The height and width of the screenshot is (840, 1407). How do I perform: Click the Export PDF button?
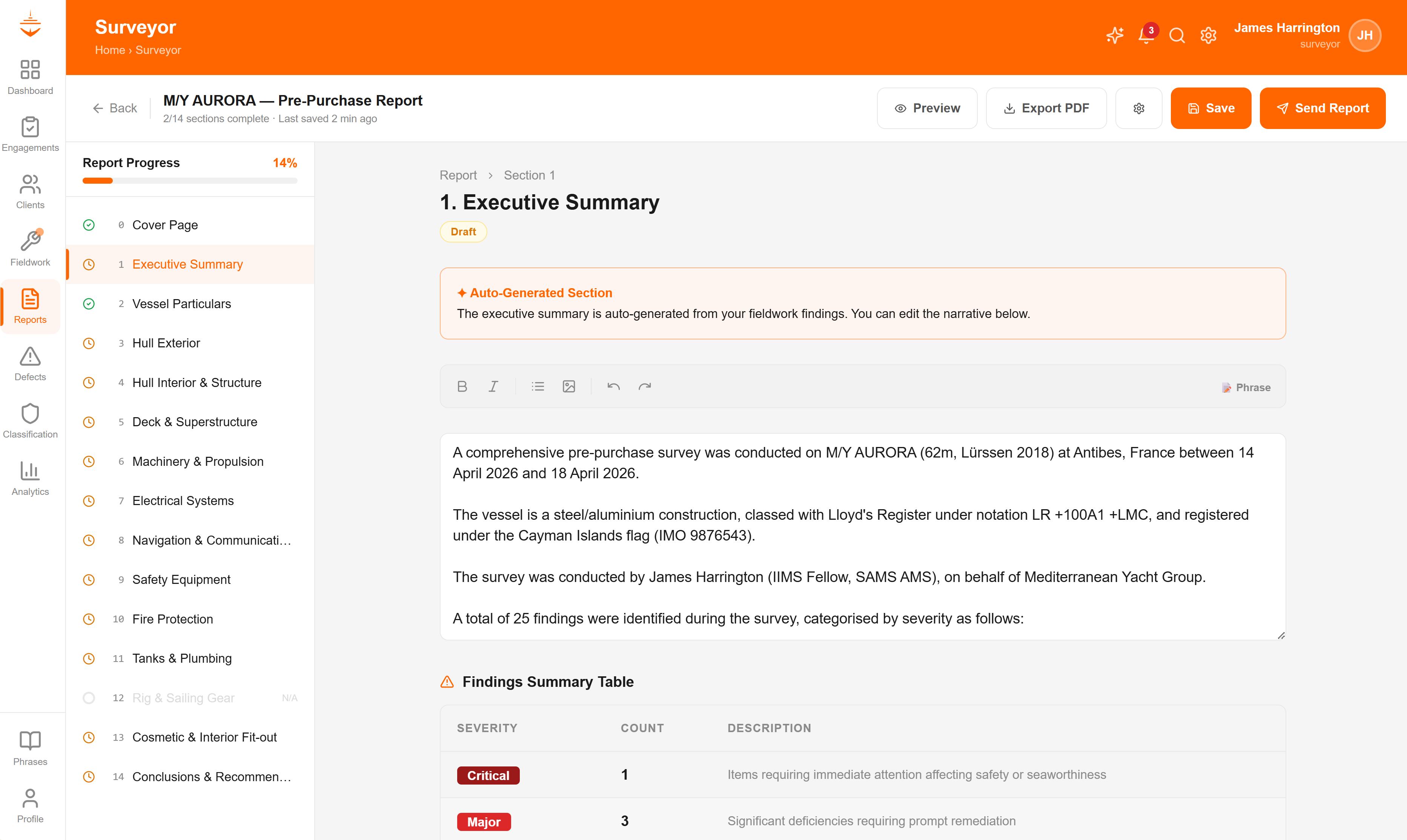tap(1046, 108)
